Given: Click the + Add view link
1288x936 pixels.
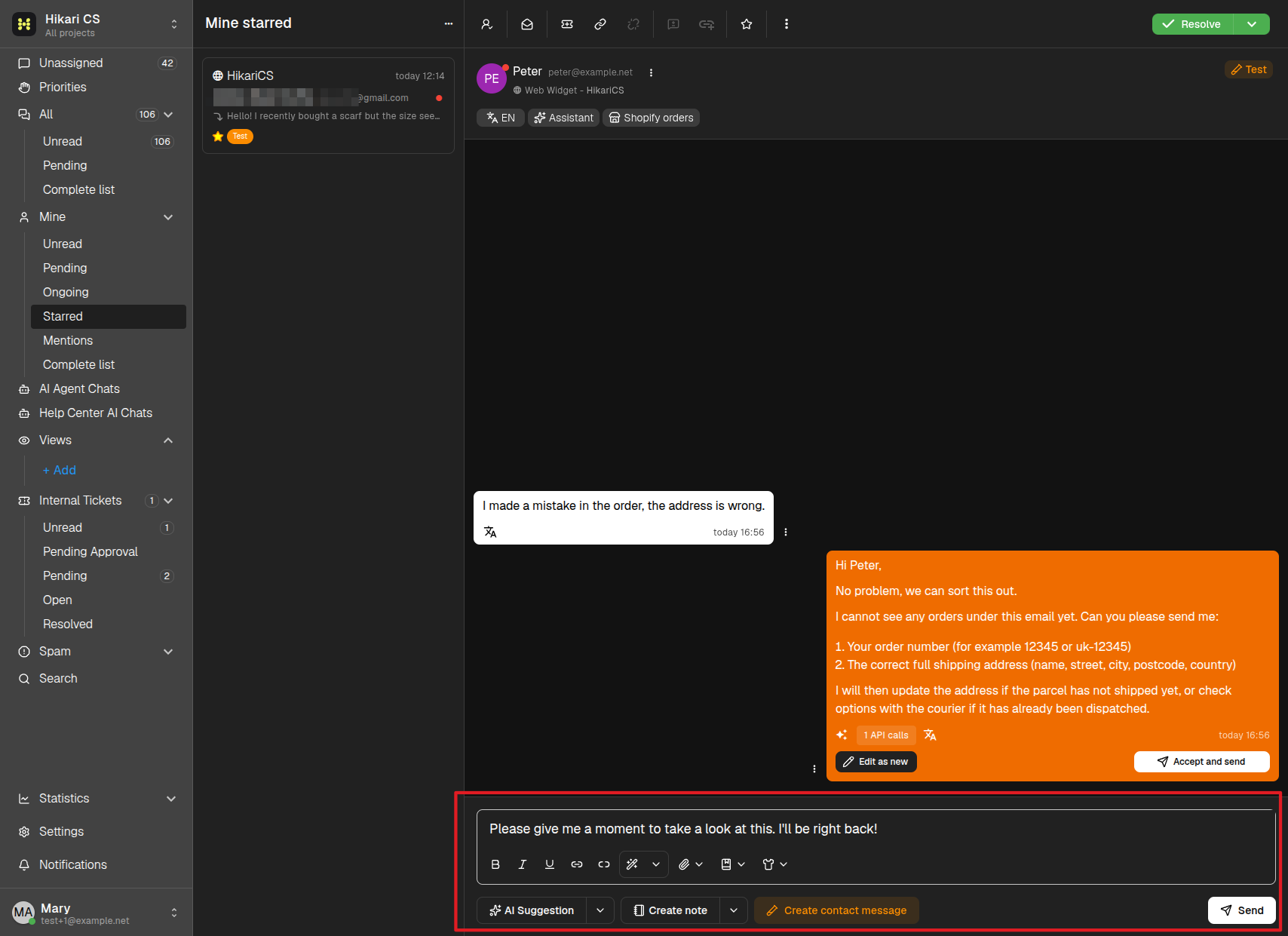Looking at the screenshot, I should [x=60, y=471].
